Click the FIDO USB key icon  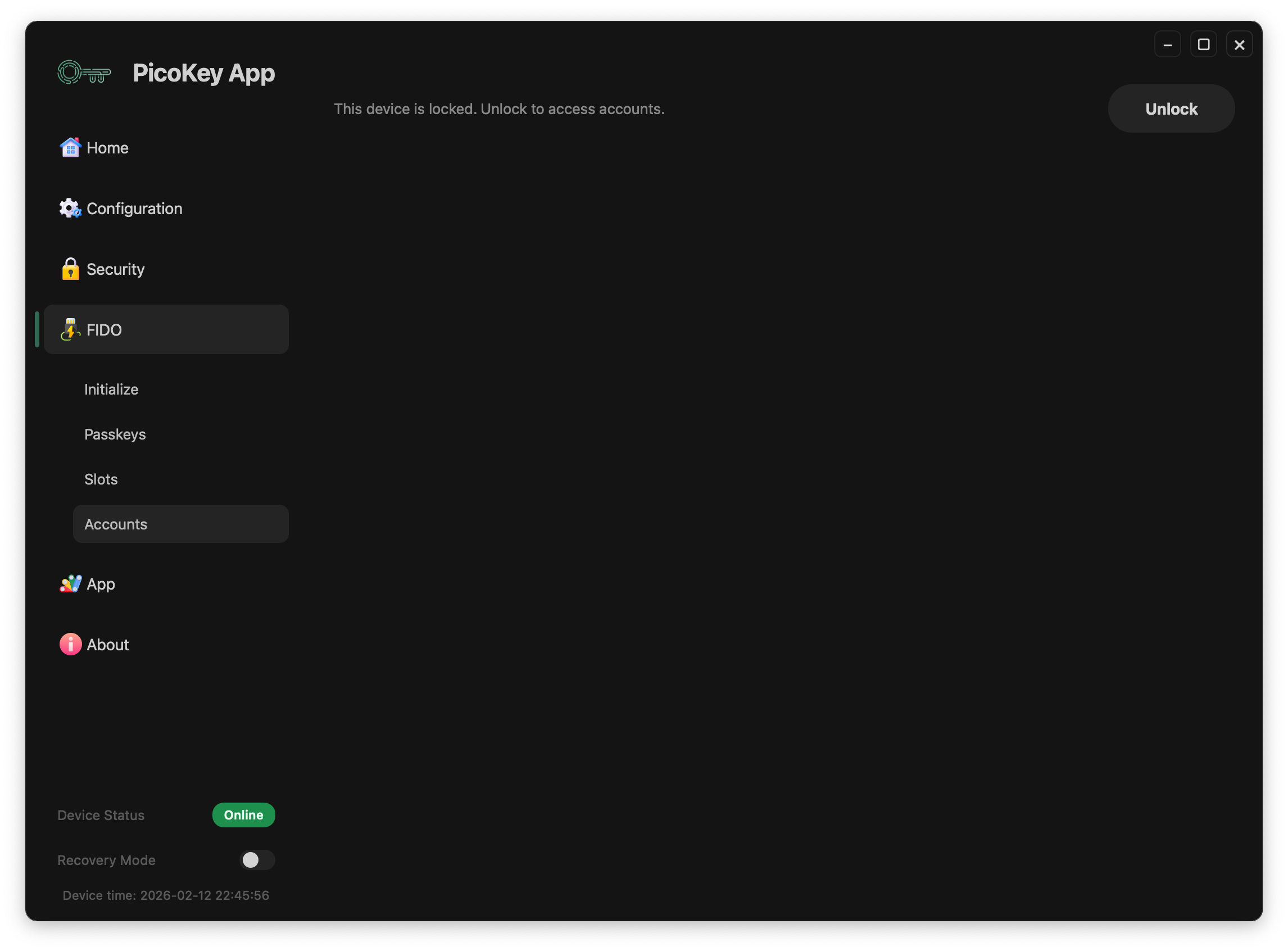click(x=70, y=330)
